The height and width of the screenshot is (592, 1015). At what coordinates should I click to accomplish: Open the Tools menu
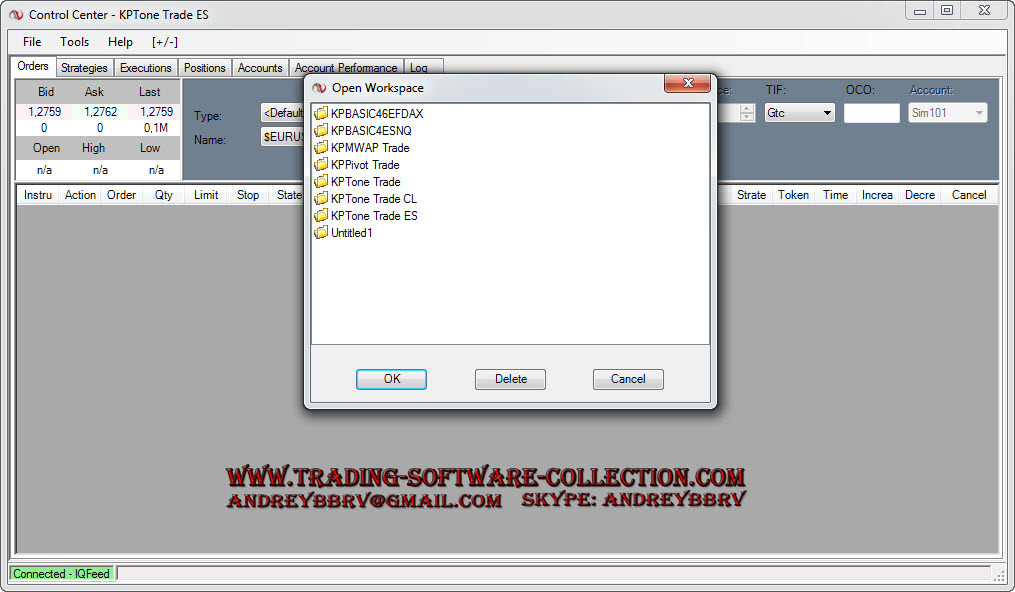[74, 42]
